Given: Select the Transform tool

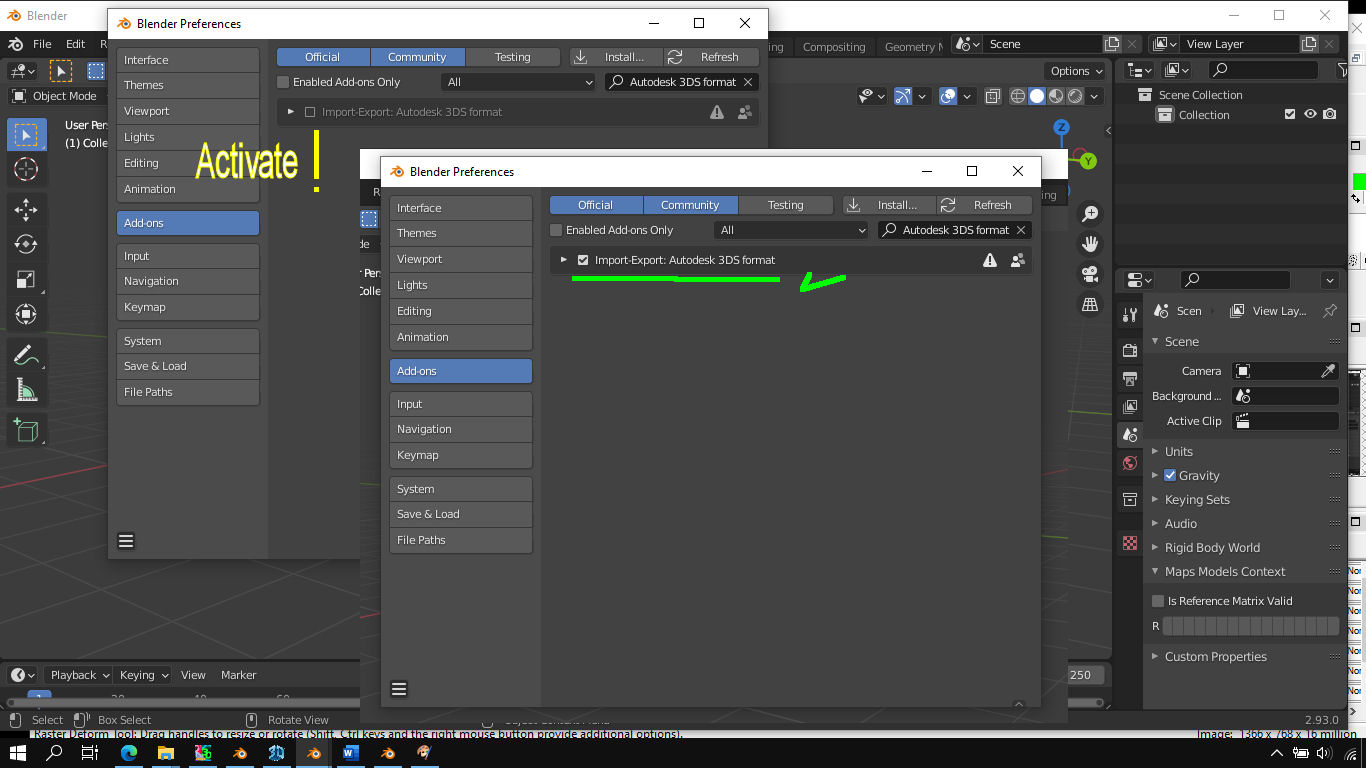Looking at the screenshot, I should pyautogui.click(x=26, y=314).
